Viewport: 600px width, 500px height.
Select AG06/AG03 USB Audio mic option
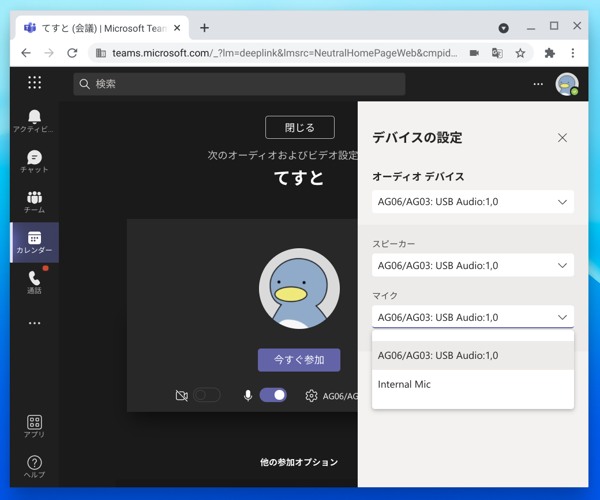pos(473,355)
